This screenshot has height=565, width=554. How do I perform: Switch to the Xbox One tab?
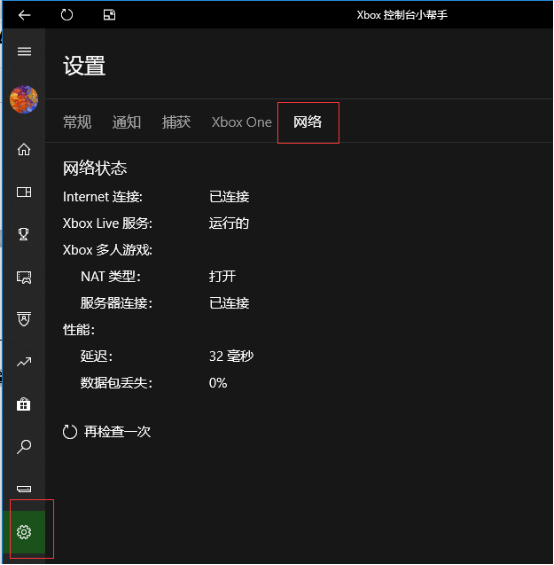241,122
